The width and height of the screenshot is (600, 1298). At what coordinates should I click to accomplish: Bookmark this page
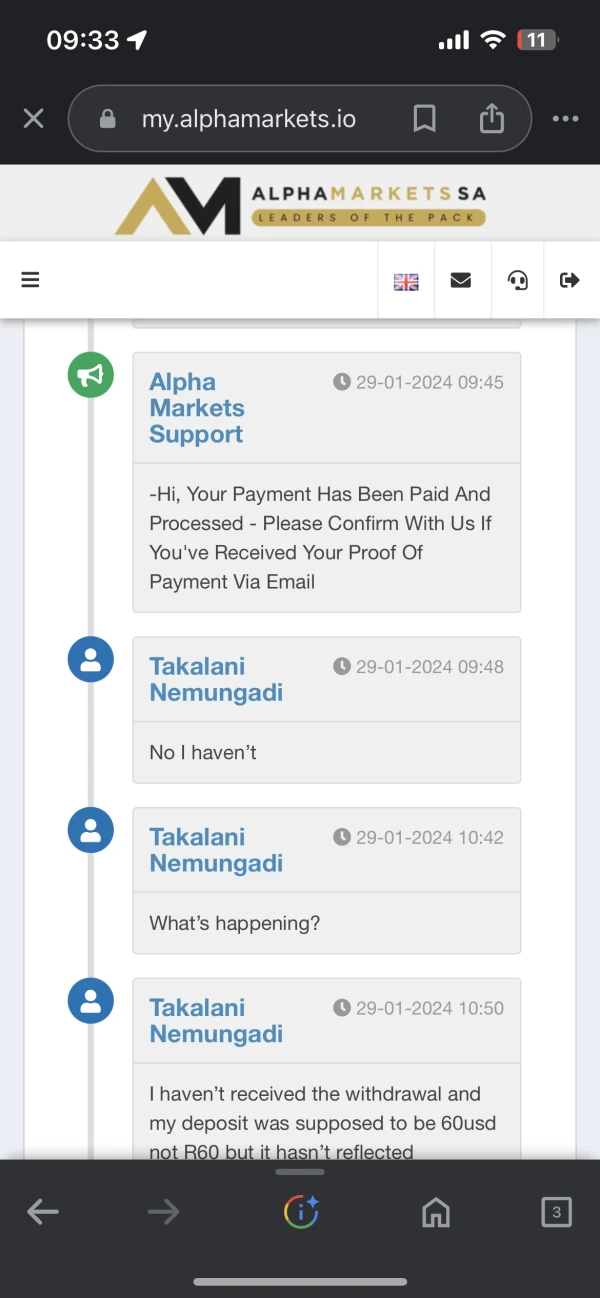[424, 119]
